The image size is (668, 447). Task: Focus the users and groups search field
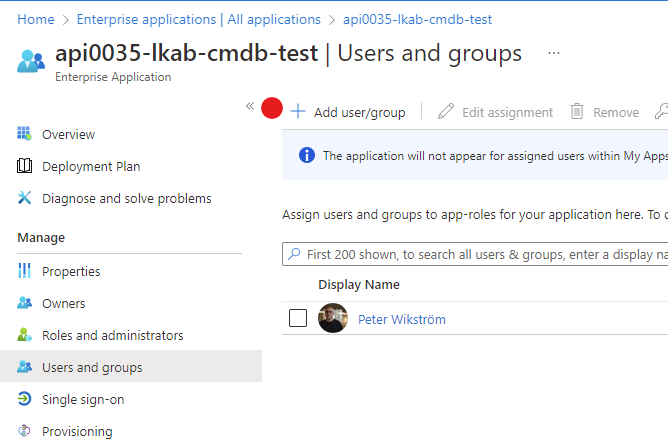[x=475, y=254]
